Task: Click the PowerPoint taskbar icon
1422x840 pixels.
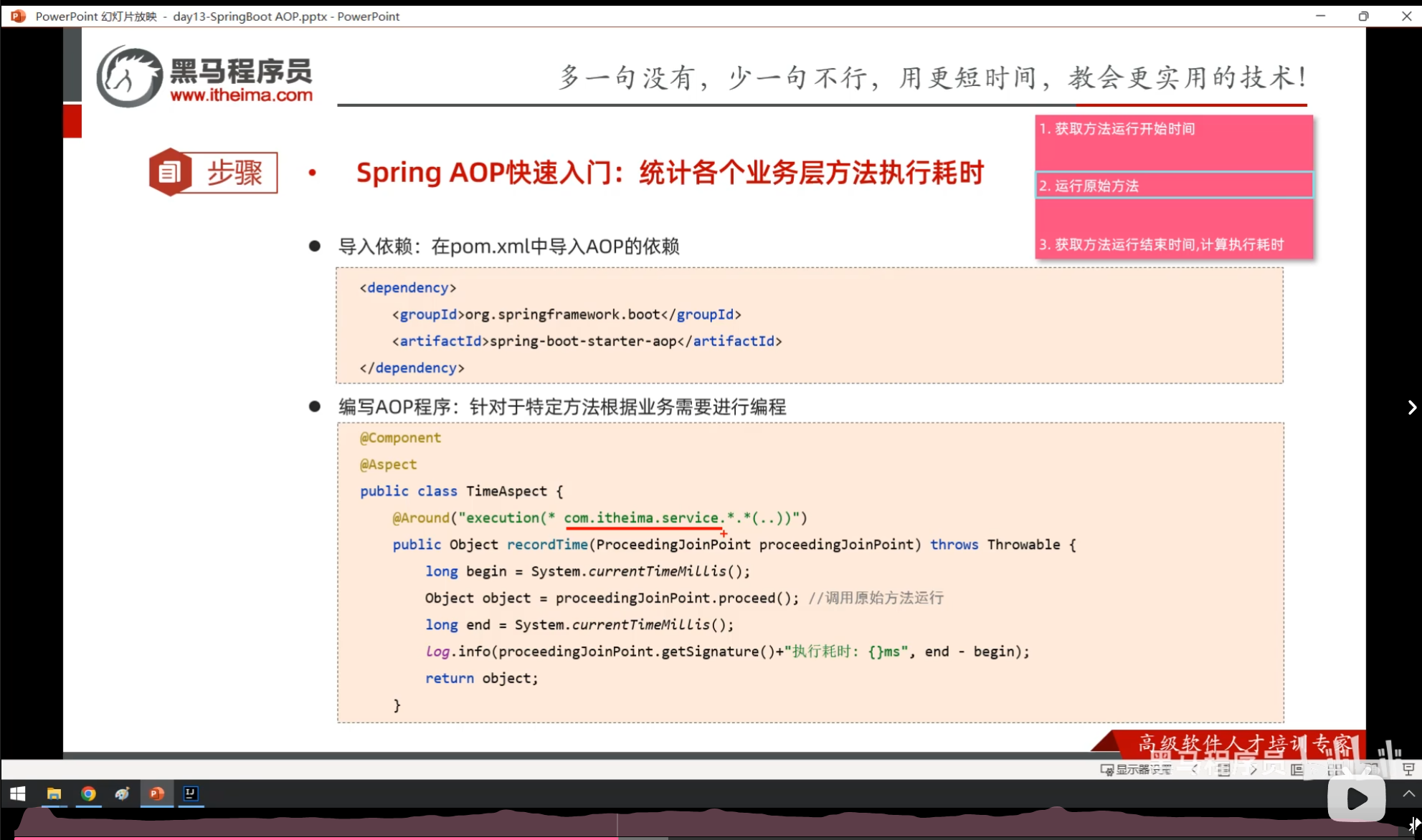Action: (x=157, y=793)
